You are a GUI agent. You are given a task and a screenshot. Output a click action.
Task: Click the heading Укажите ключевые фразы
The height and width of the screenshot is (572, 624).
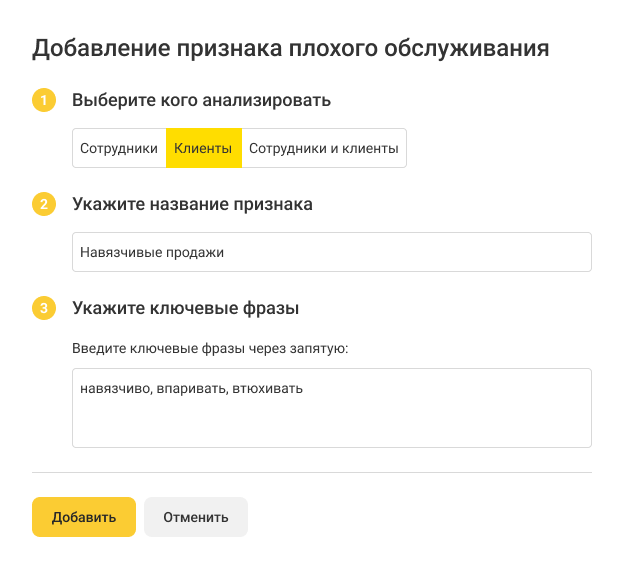tap(186, 309)
